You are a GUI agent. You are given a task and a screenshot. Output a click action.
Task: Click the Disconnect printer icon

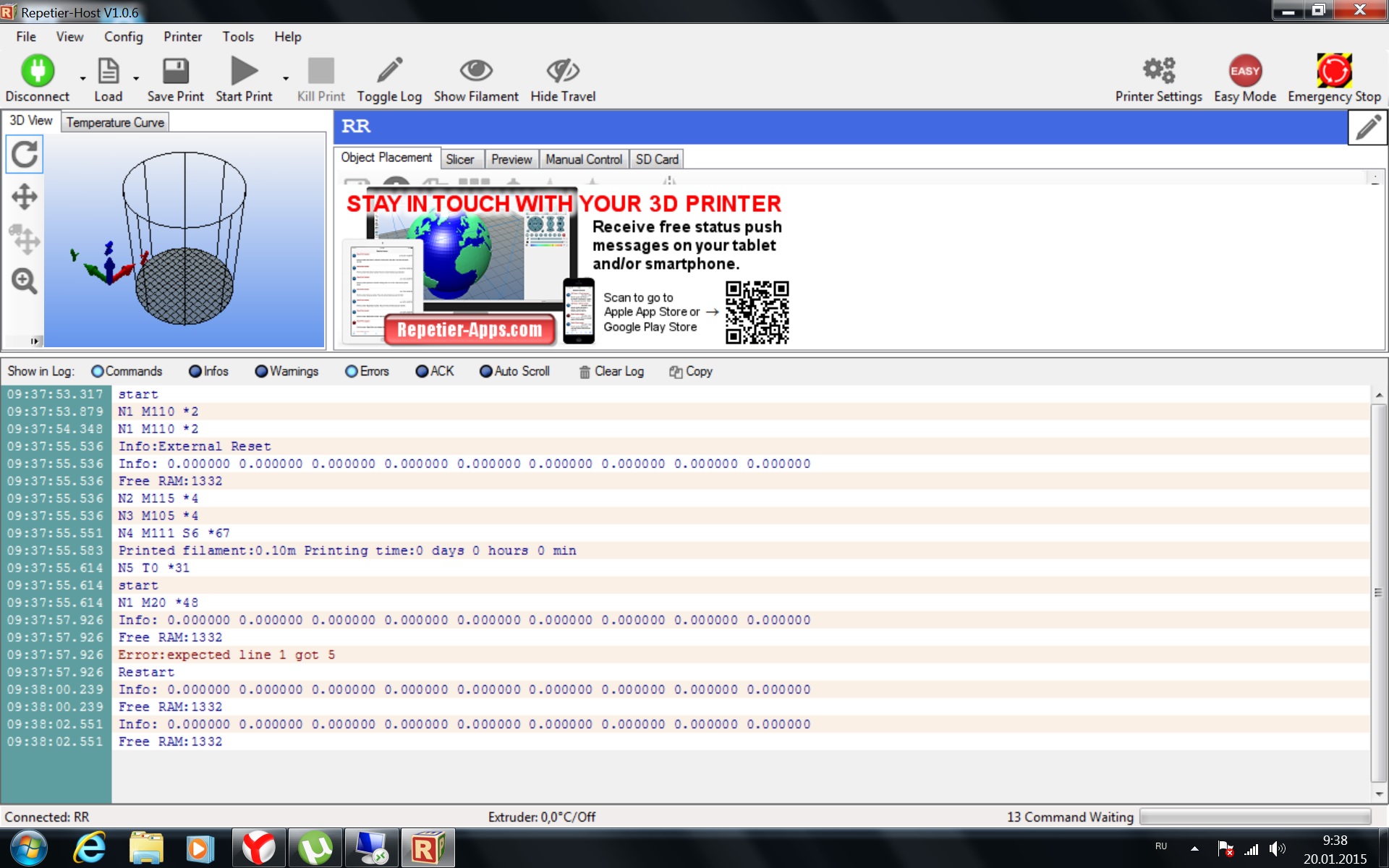click(x=37, y=72)
